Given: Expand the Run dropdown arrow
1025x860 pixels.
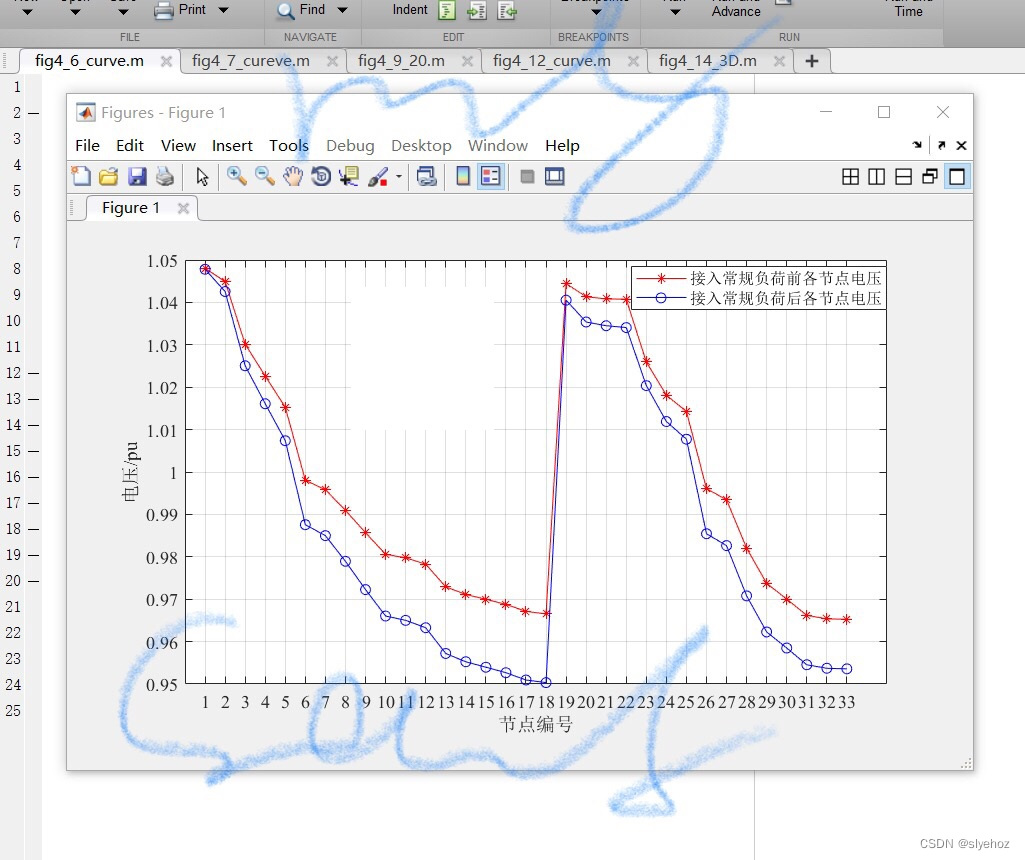Looking at the screenshot, I should [x=675, y=11].
